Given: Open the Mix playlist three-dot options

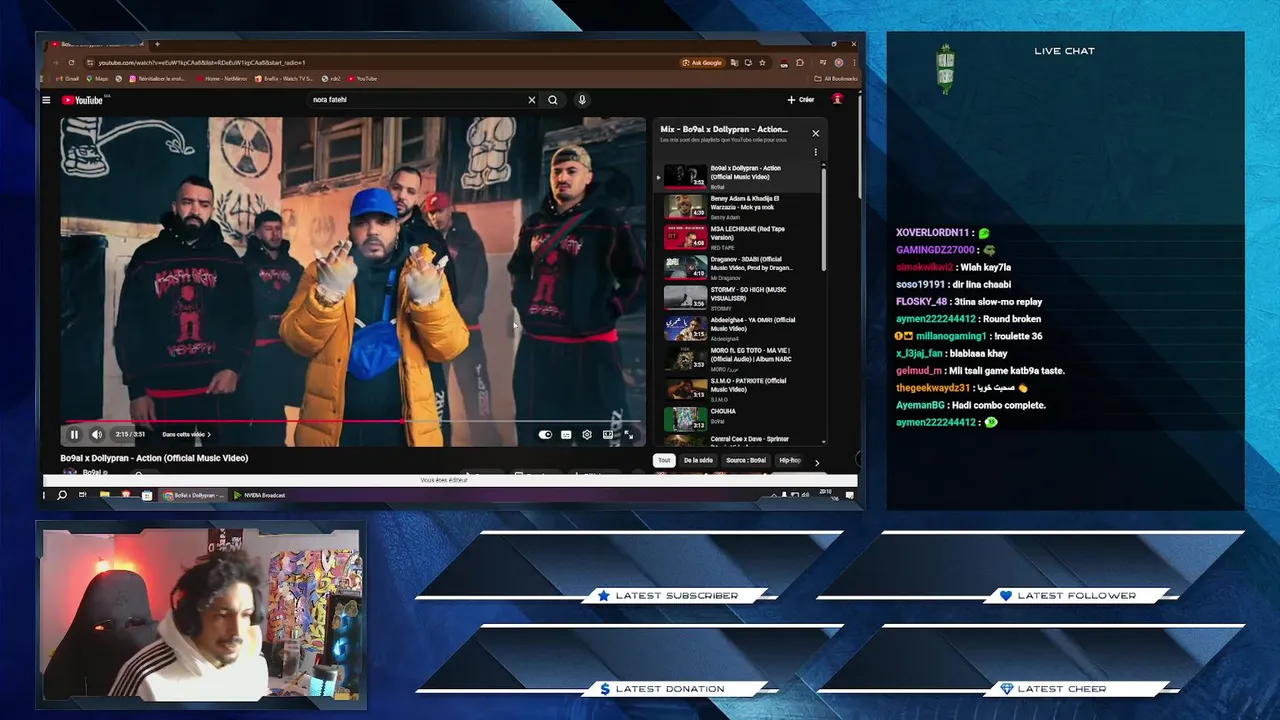Looking at the screenshot, I should 815,153.
